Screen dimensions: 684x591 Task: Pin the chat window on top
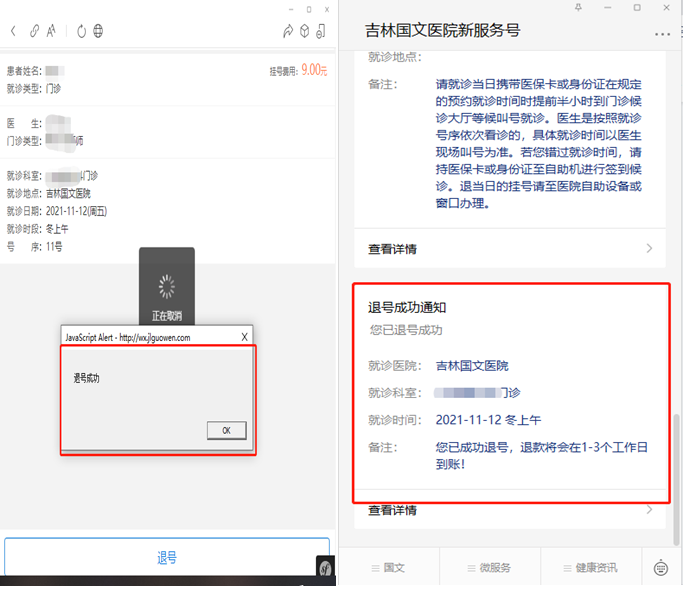pos(578,8)
